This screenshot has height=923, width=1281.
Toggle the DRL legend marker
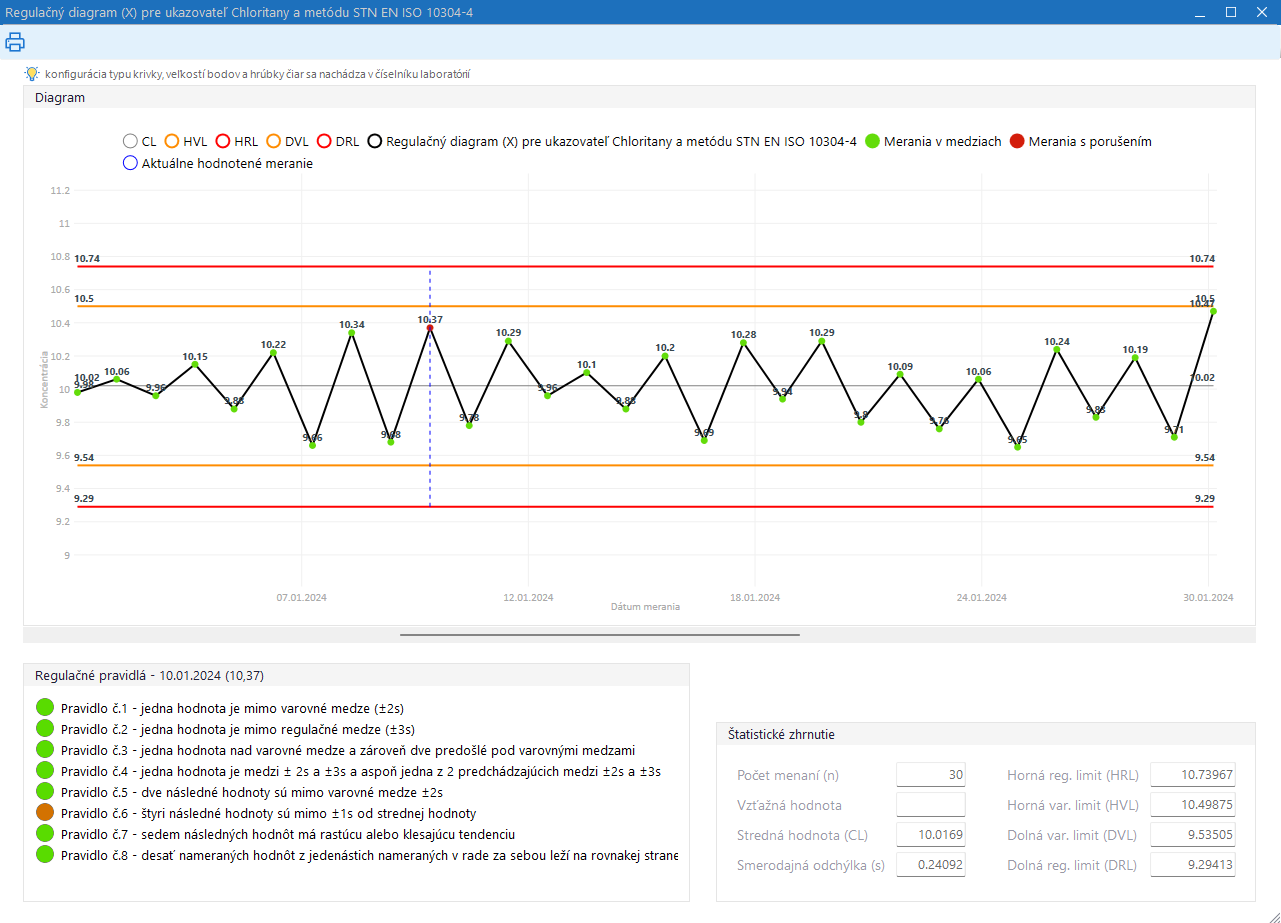click(324, 142)
